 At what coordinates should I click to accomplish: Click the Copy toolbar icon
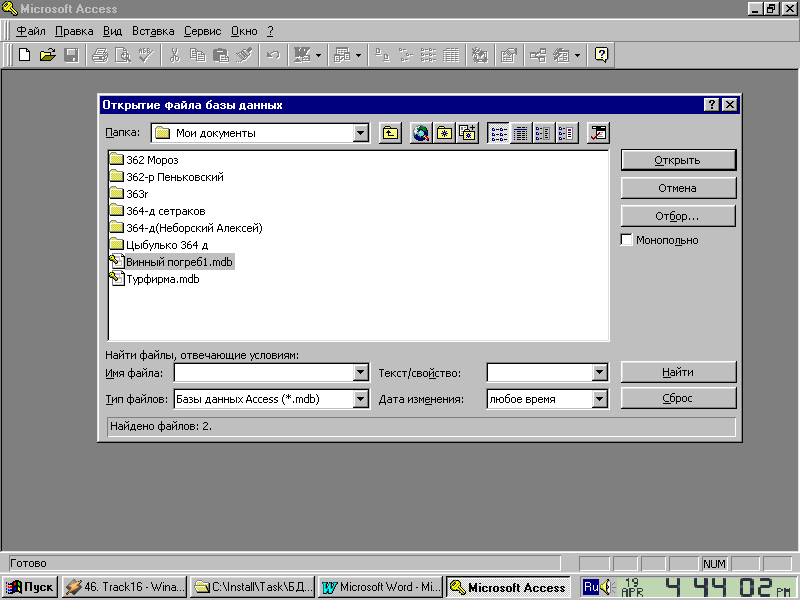(x=197, y=55)
